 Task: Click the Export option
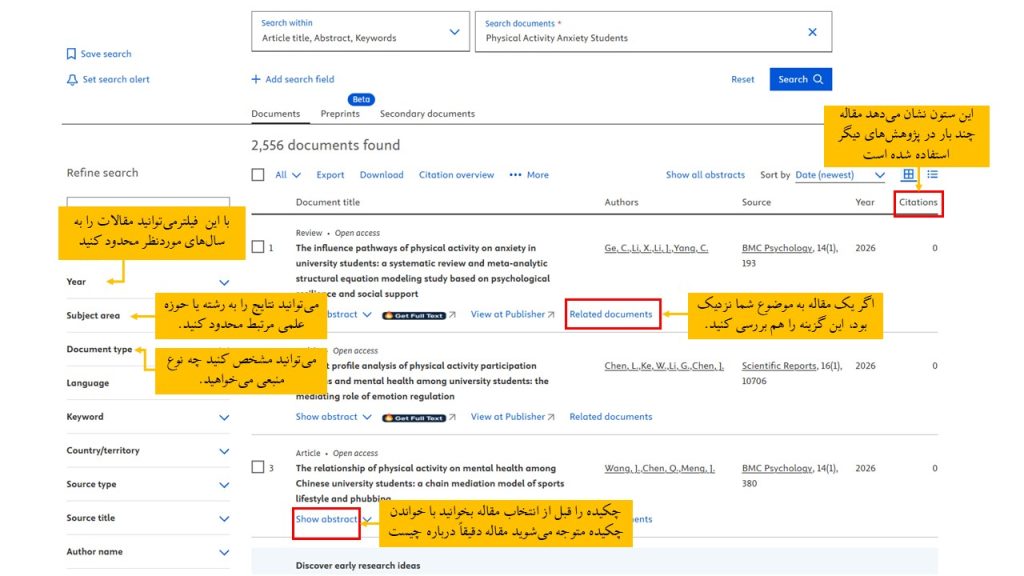click(330, 175)
